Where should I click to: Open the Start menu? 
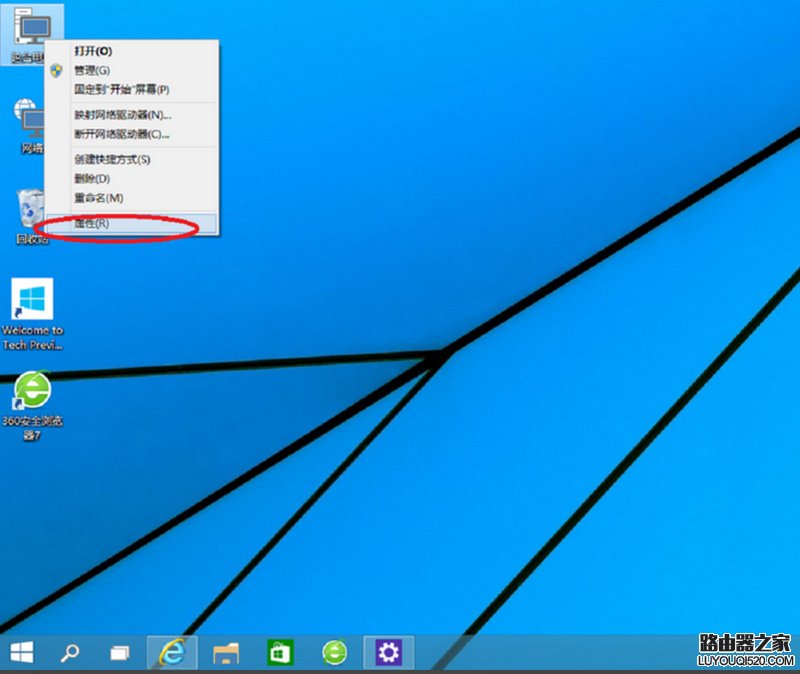coord(21,651)
